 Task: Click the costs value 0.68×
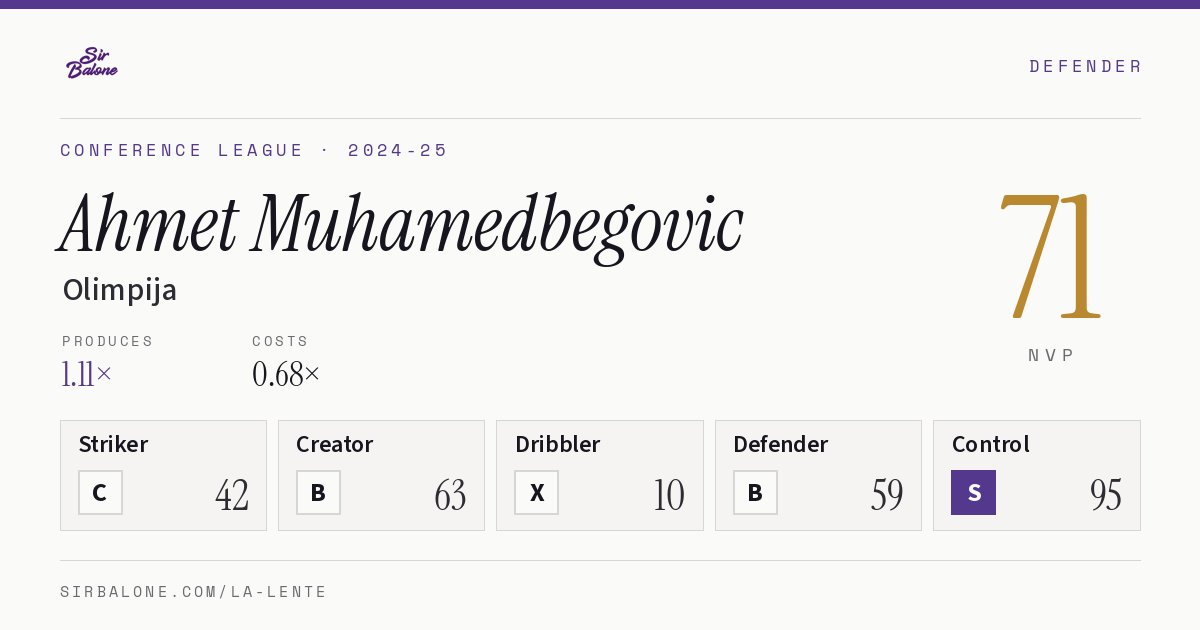pyautogui.click(x=286, y=374)
